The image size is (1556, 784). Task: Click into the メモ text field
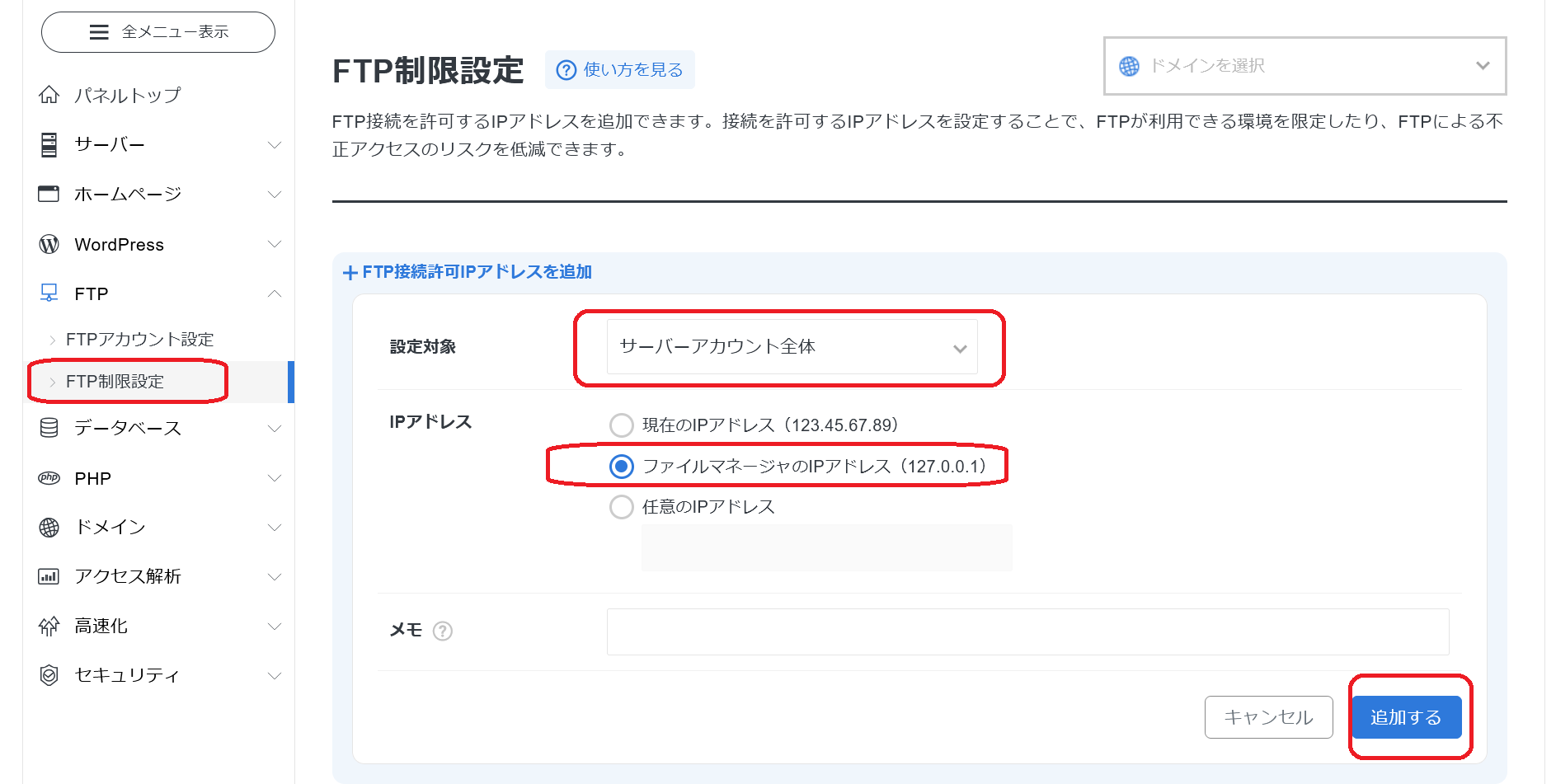(x=1027, y=632)
